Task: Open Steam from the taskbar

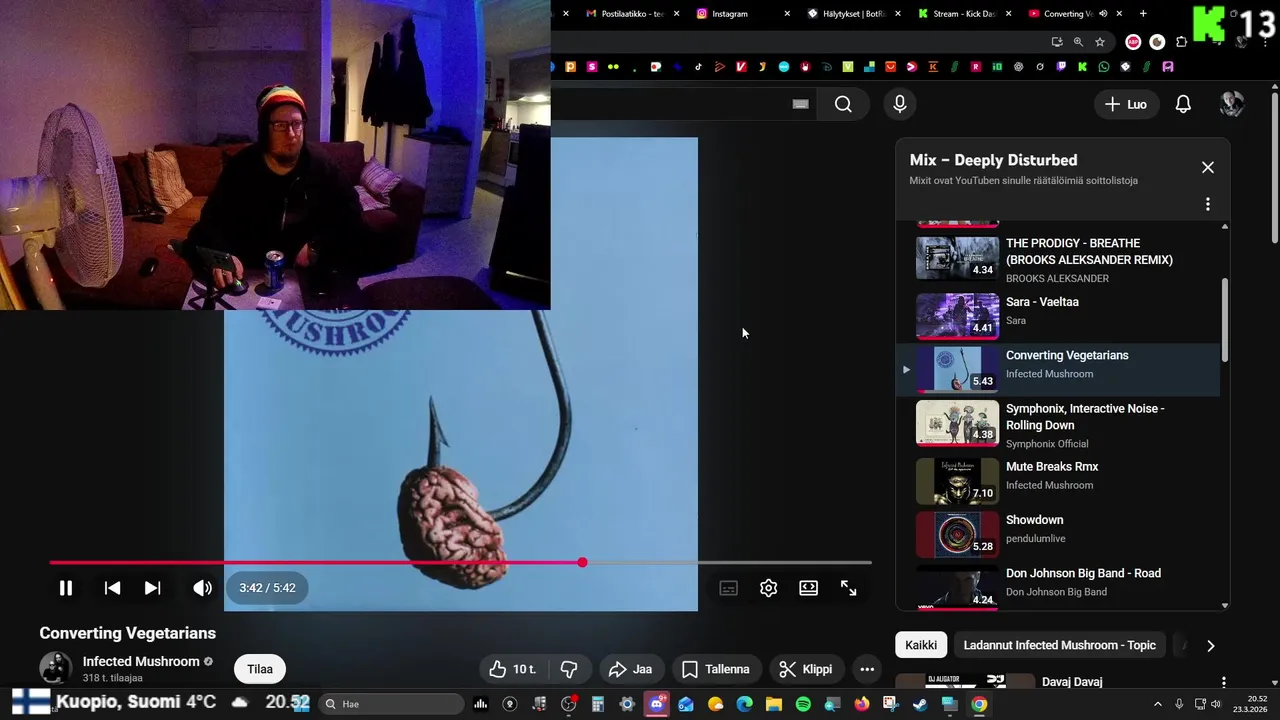Action: (x=919, y=704)
